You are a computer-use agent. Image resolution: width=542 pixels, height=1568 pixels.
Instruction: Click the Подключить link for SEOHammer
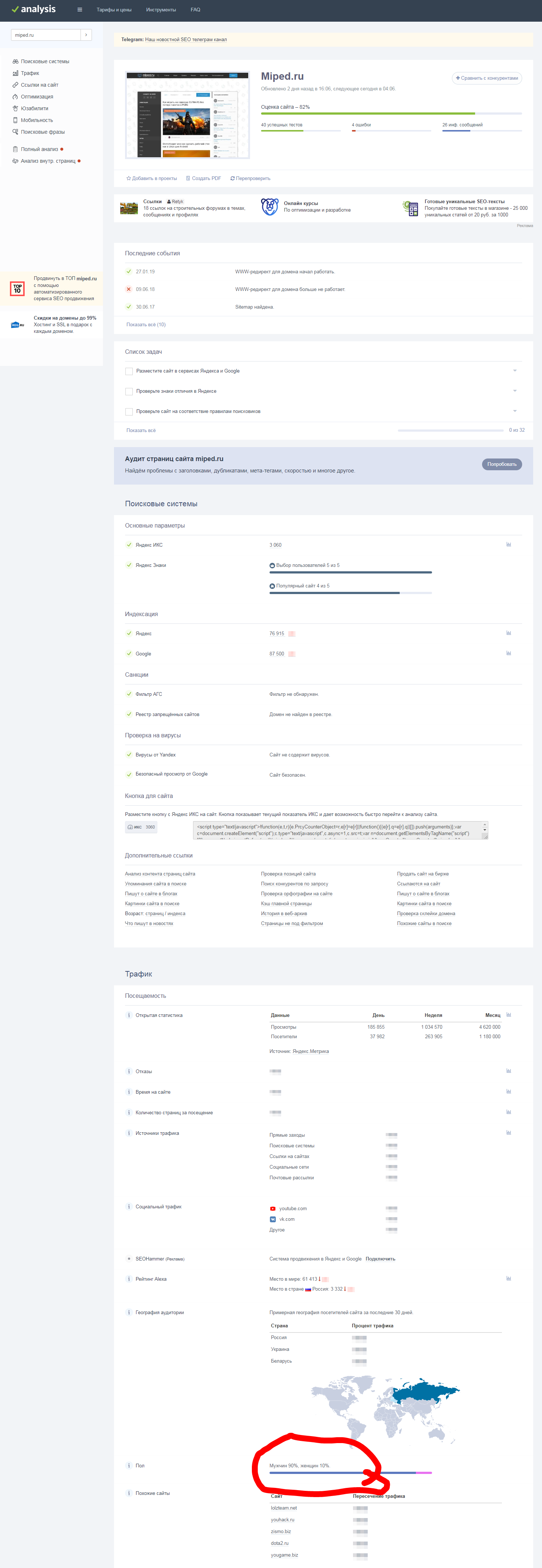pos(381,1259)
